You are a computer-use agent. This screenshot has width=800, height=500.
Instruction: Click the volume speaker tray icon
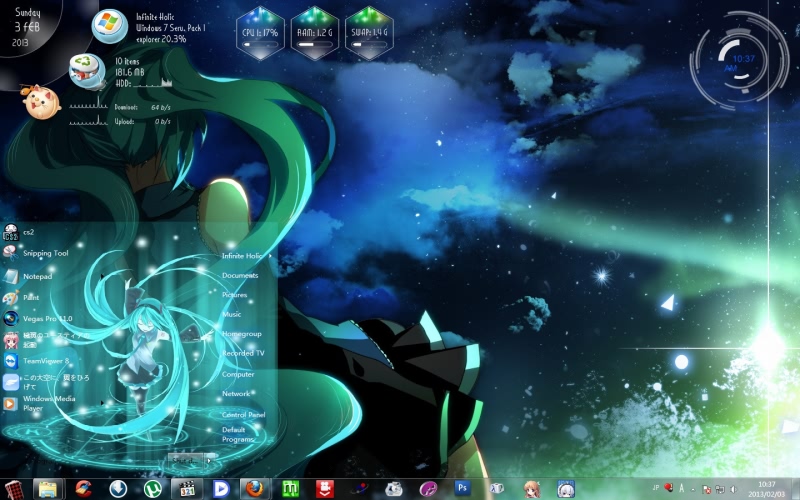click(734, 489)
